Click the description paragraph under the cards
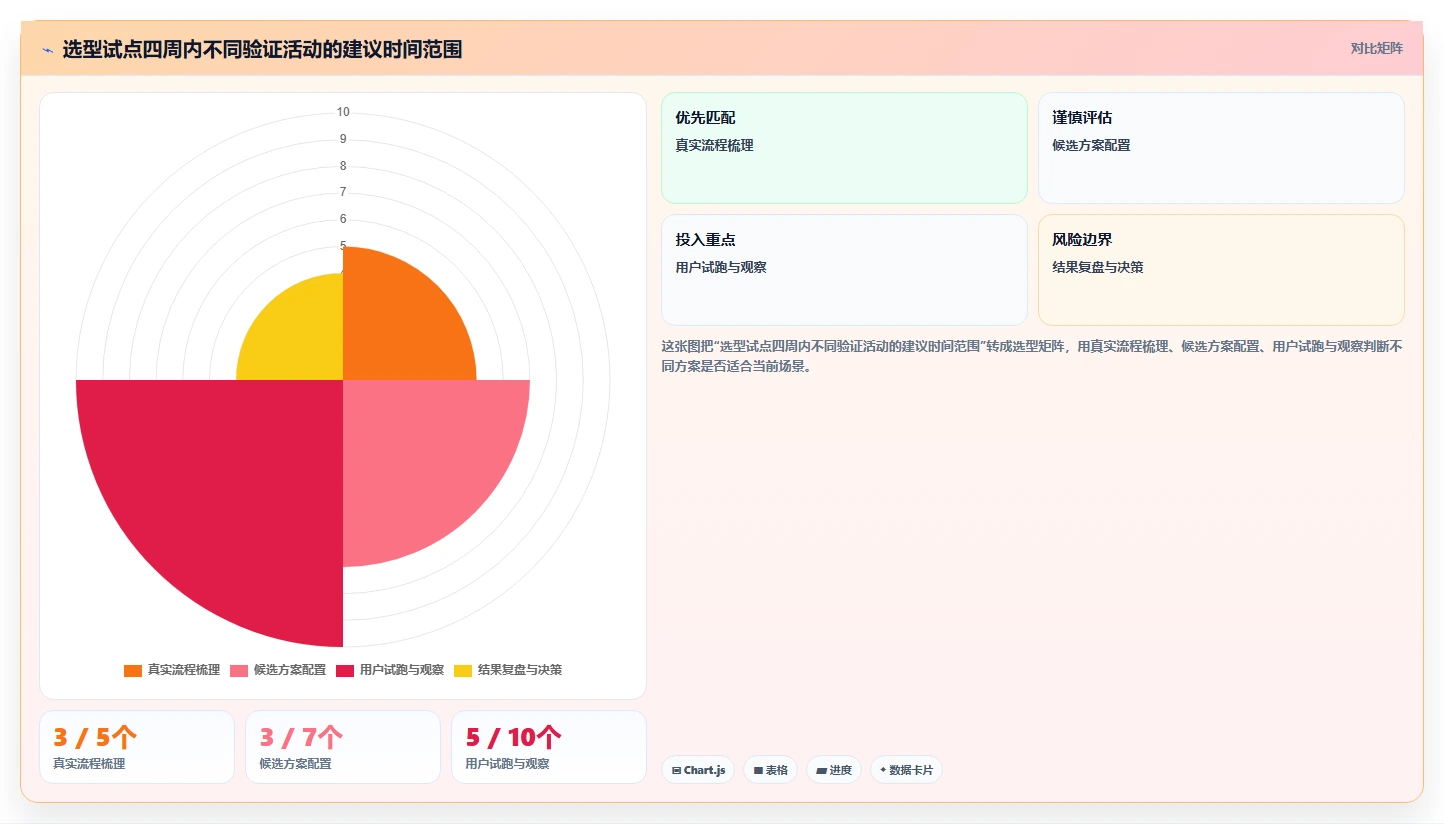The width and height of the screenshot is (1444, 824). 1032,356
